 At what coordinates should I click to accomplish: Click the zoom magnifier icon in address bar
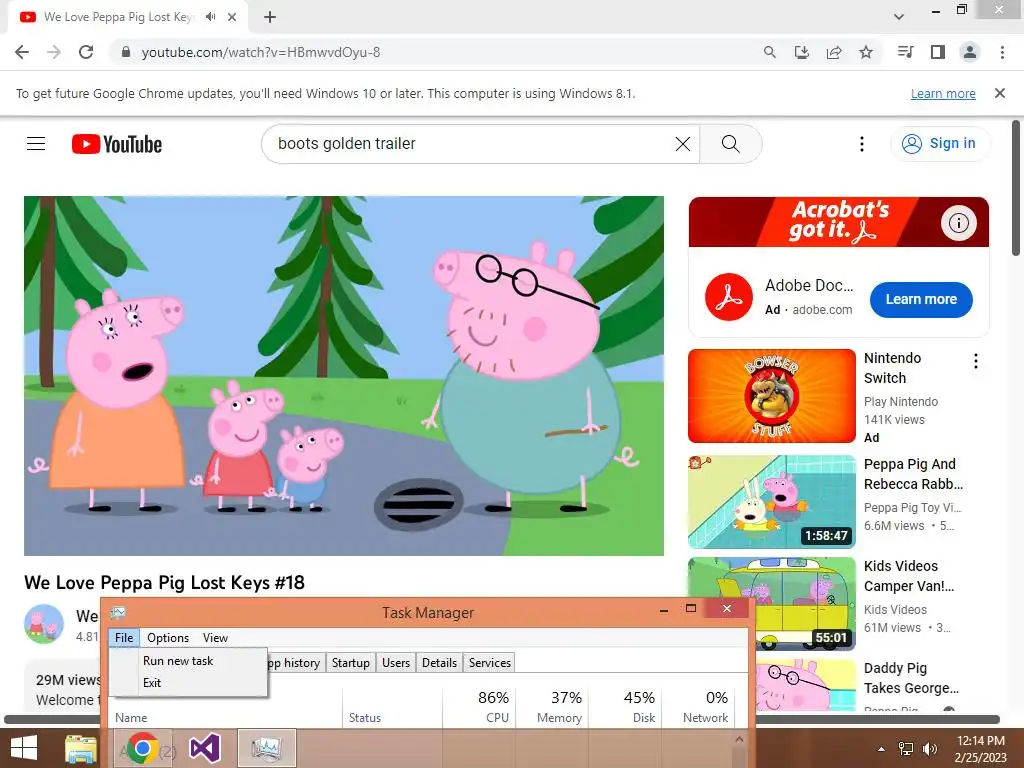click(x=770, y=52)
